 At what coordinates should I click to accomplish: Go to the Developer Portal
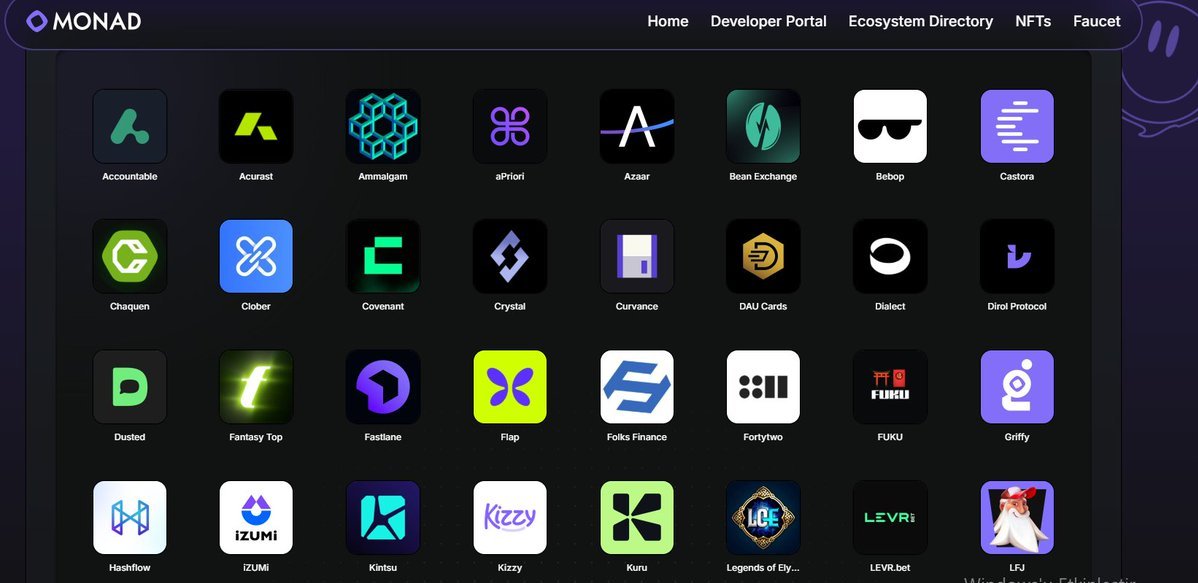(768, 20)
